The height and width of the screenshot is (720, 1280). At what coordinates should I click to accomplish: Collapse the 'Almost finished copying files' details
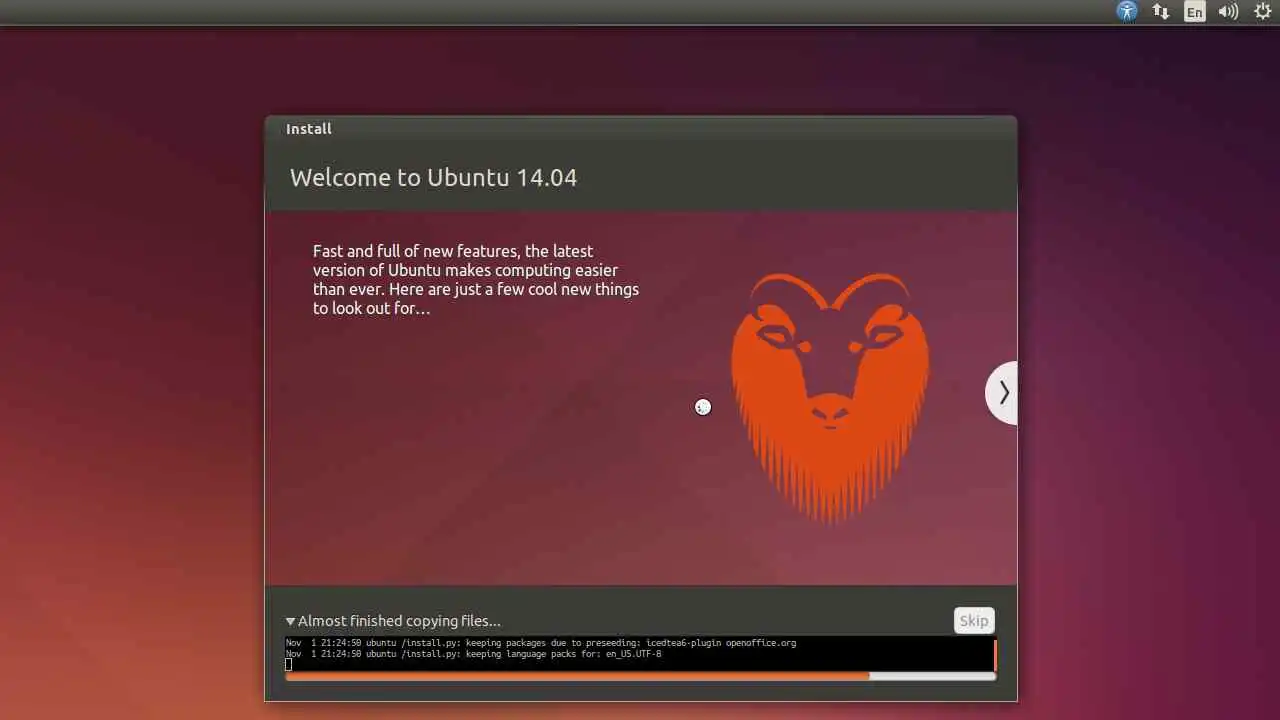click(290, 621)
